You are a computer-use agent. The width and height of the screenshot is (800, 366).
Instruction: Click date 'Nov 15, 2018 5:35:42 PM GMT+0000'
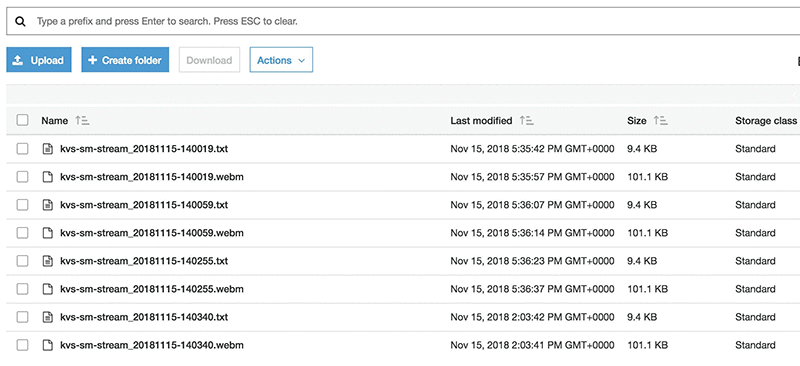(x=532, y=149)
